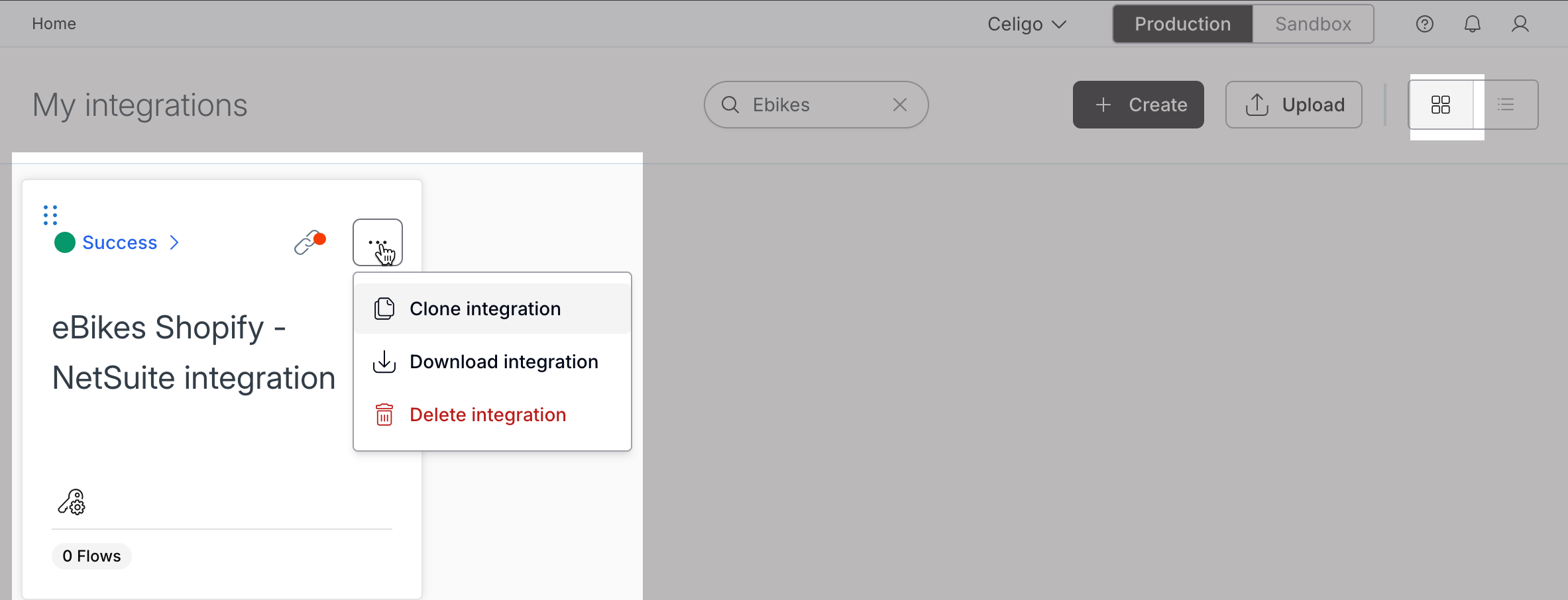1568x600 pixels.
Task: Switch to tile grid view
Action: (x=1441, y=105)
